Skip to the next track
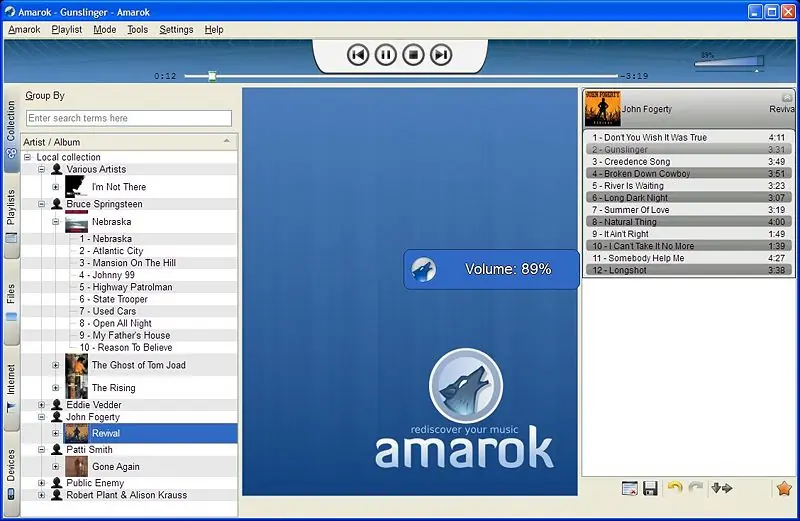Screen dimensions: 800x521 click(441, 55)
